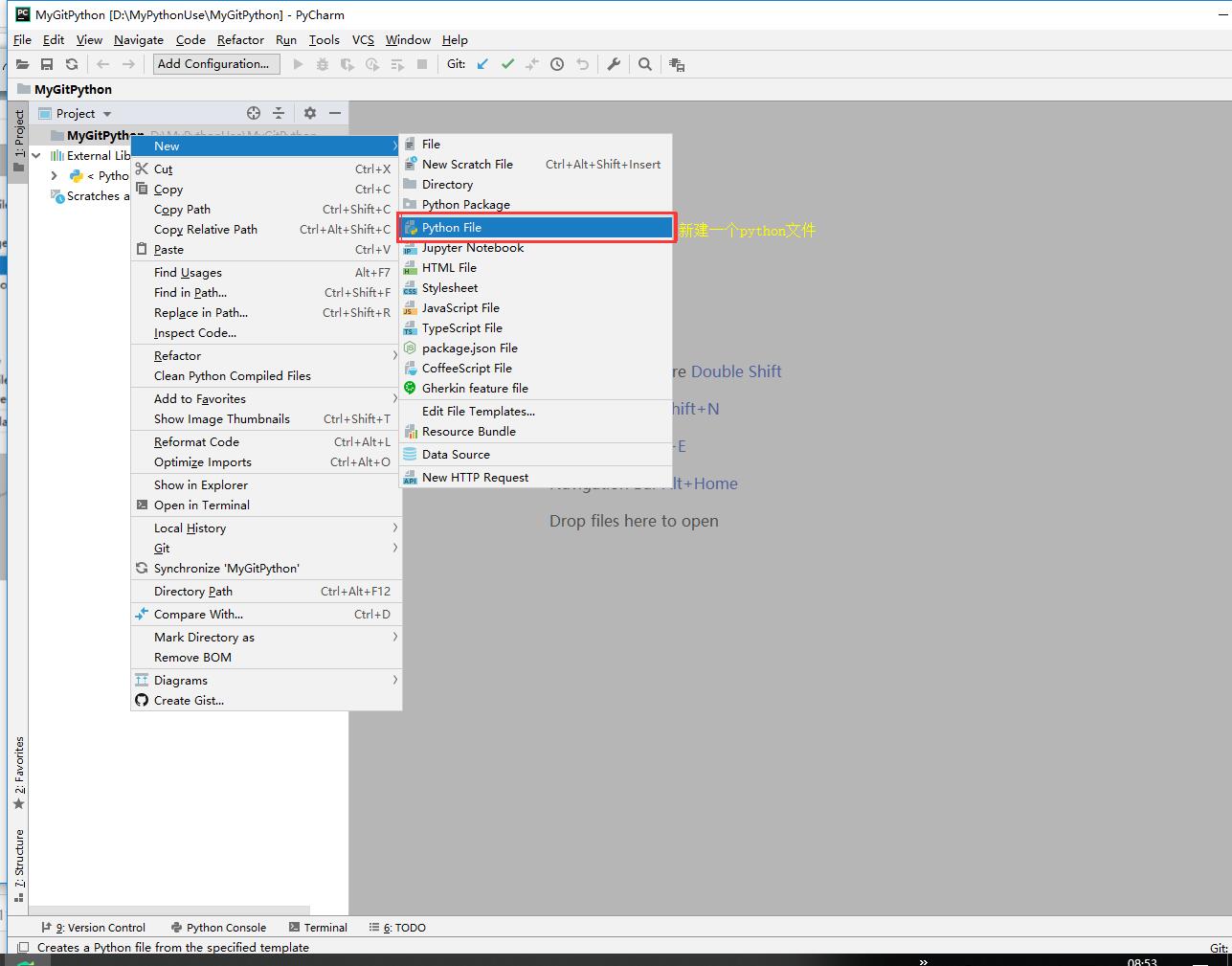Choose Open in Terminal
This screenshot has height=966, width=1232.
[x=266, y=505]
